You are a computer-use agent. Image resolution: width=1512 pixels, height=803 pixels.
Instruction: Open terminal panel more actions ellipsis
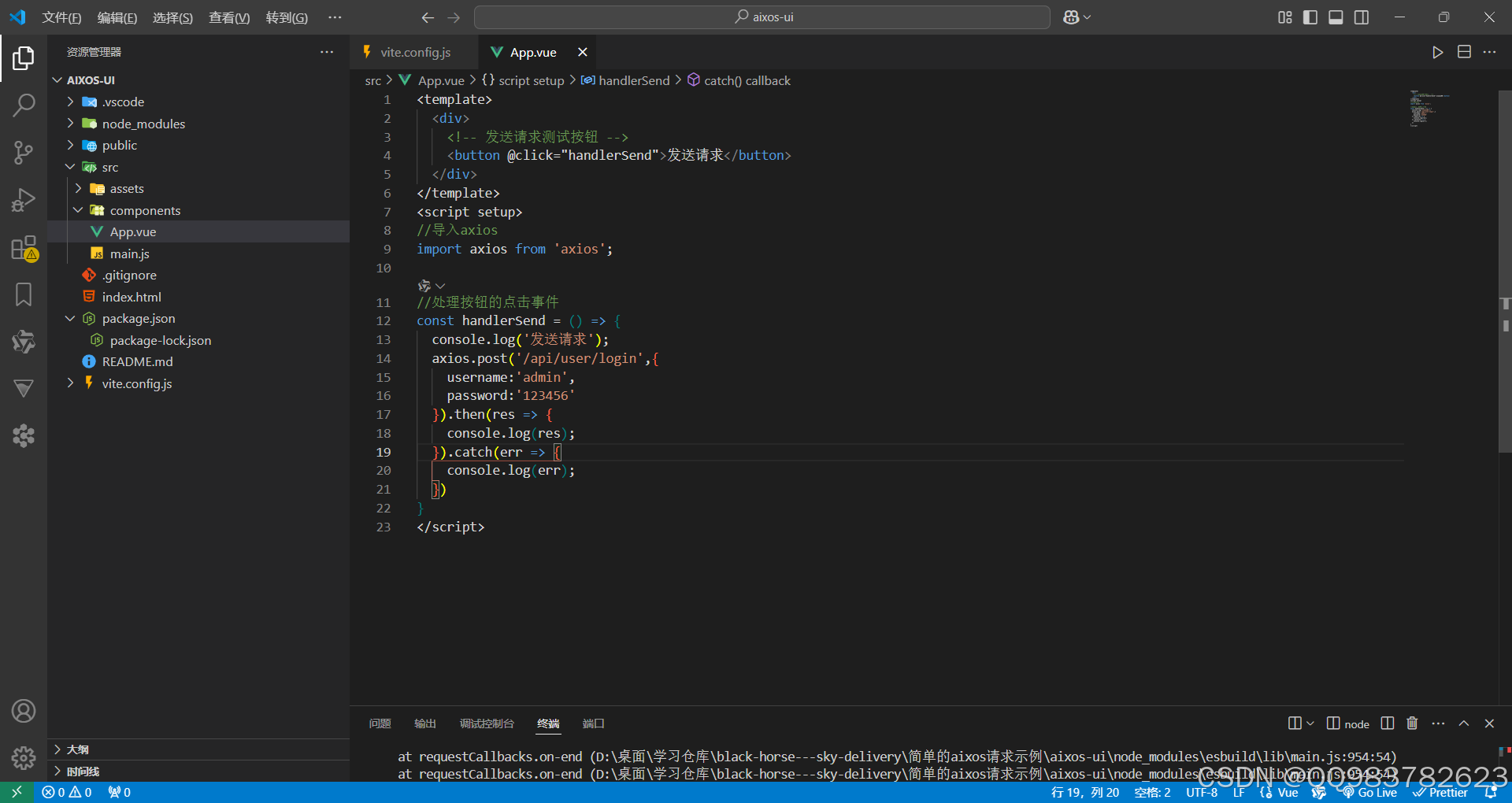pyautogui.click(x=1438, y=723)
